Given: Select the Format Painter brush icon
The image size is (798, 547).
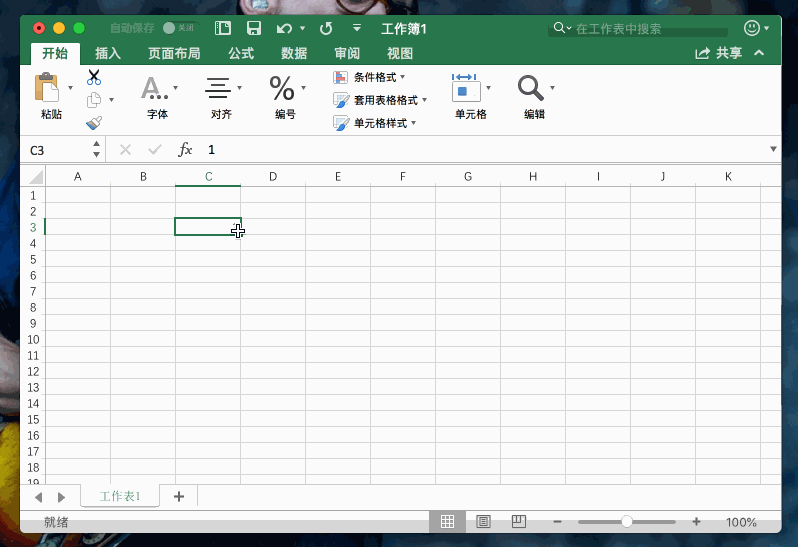Looking at the screenshot, I should click(x=94, y=123).
